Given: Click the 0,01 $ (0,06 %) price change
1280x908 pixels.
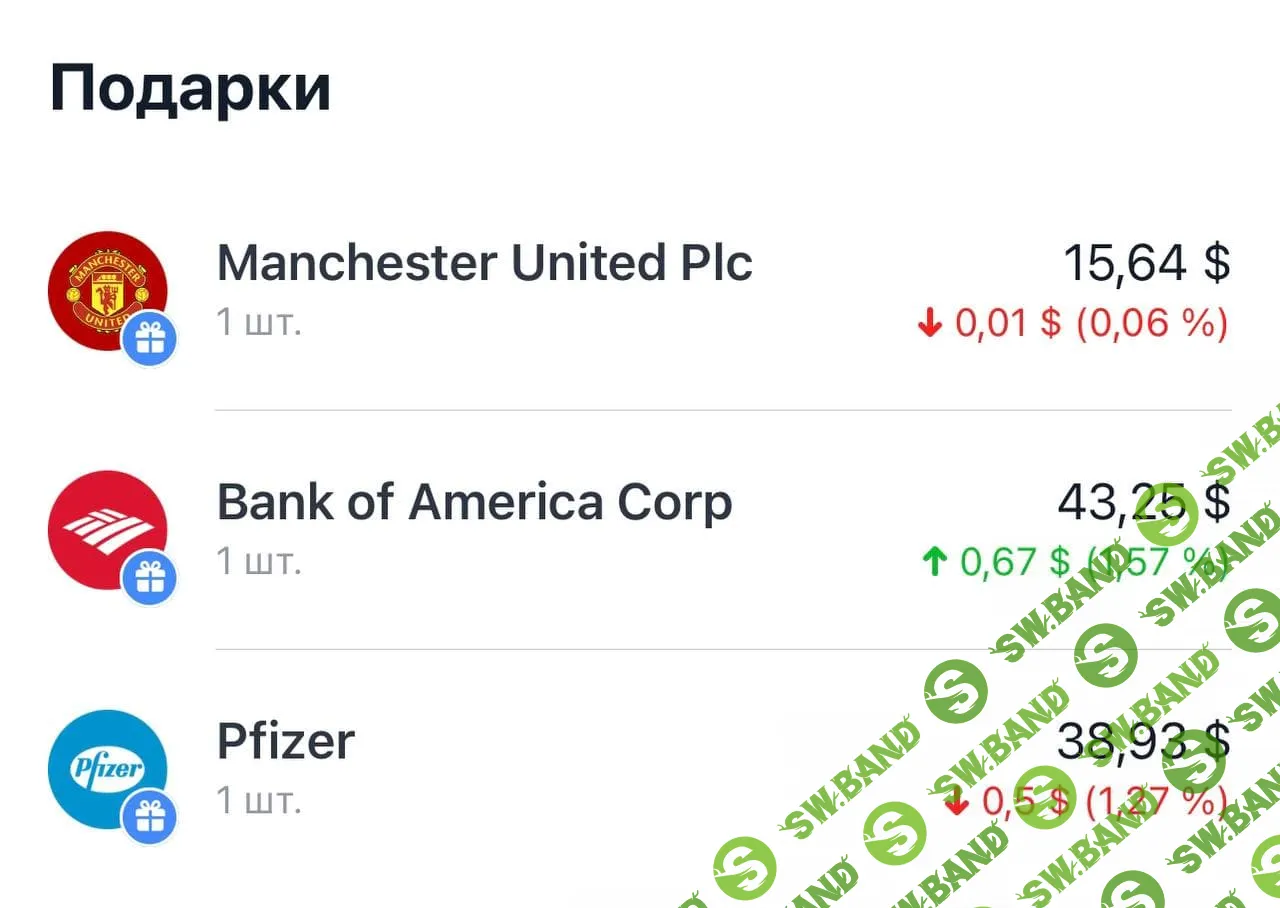Looking at the screenshot, I should (1090, 324).
